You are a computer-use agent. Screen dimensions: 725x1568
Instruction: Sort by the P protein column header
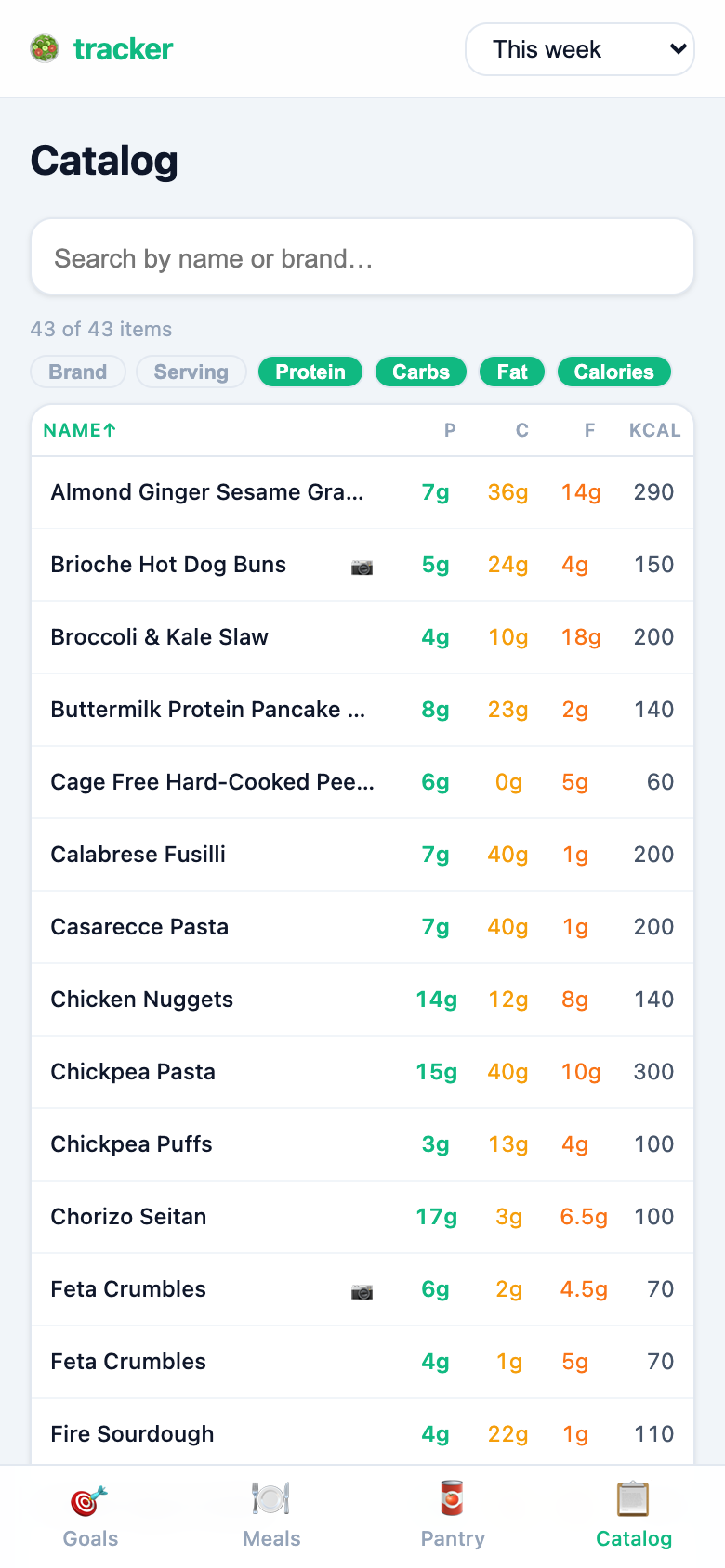pyautogui.click(x=450, y=430)
